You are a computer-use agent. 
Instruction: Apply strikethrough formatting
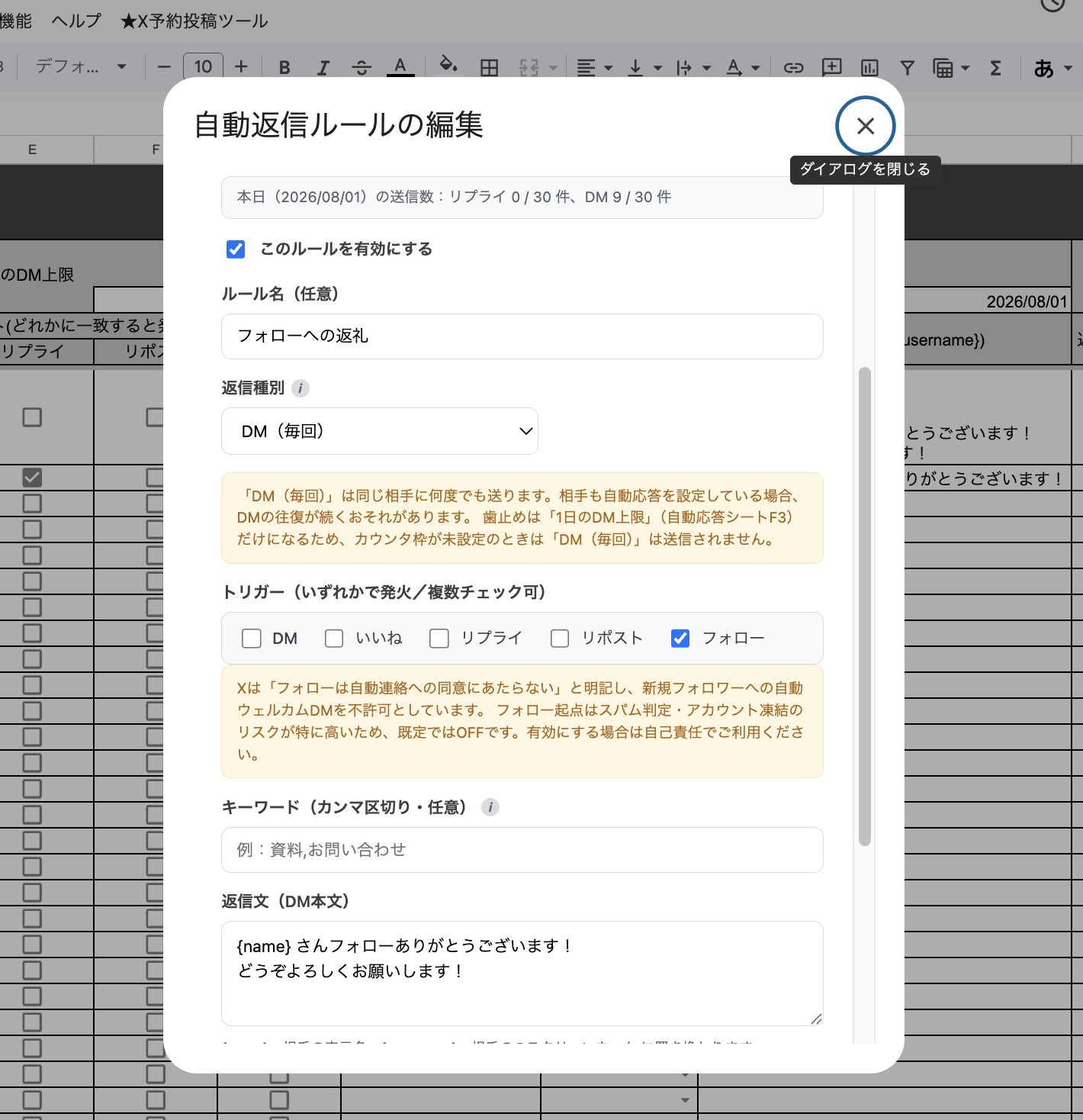(362, 68)
